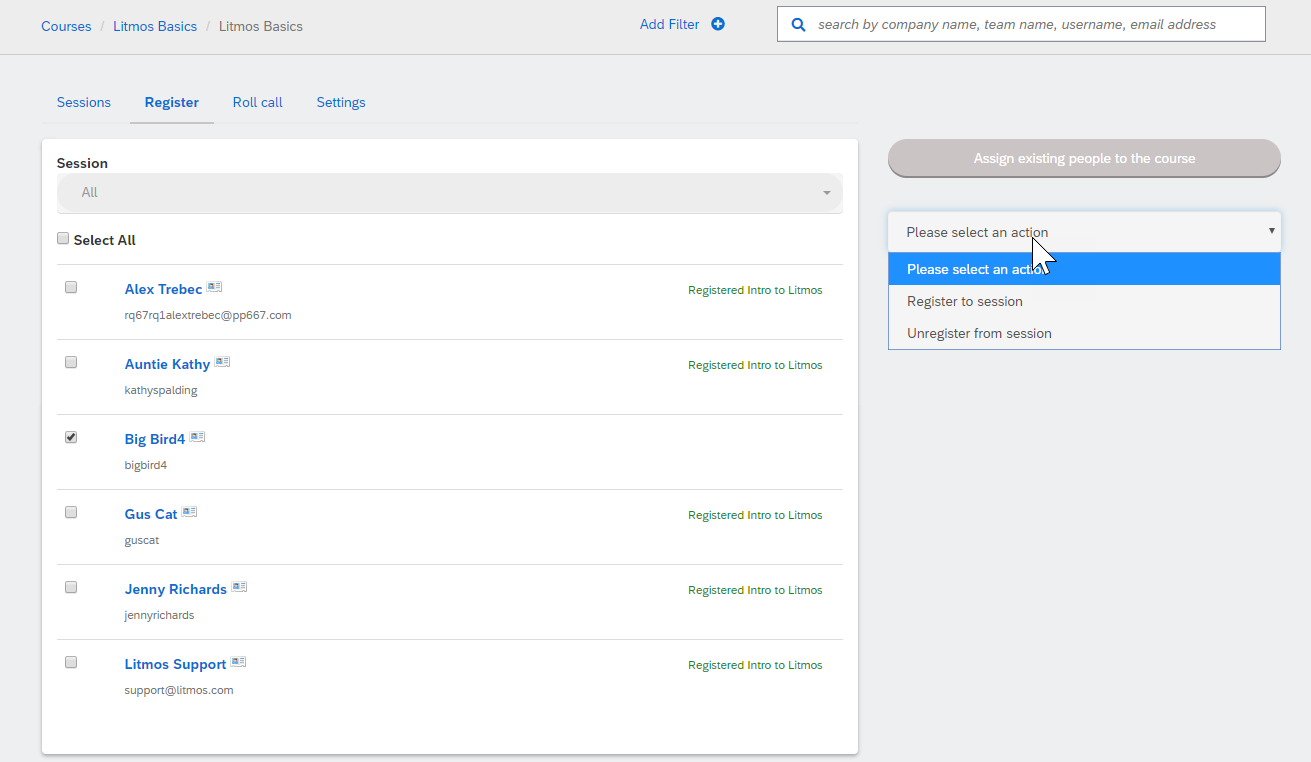
Task: Click email rq67rq1alextrebec@pp667.com
Action: click(x=208, y=315)
